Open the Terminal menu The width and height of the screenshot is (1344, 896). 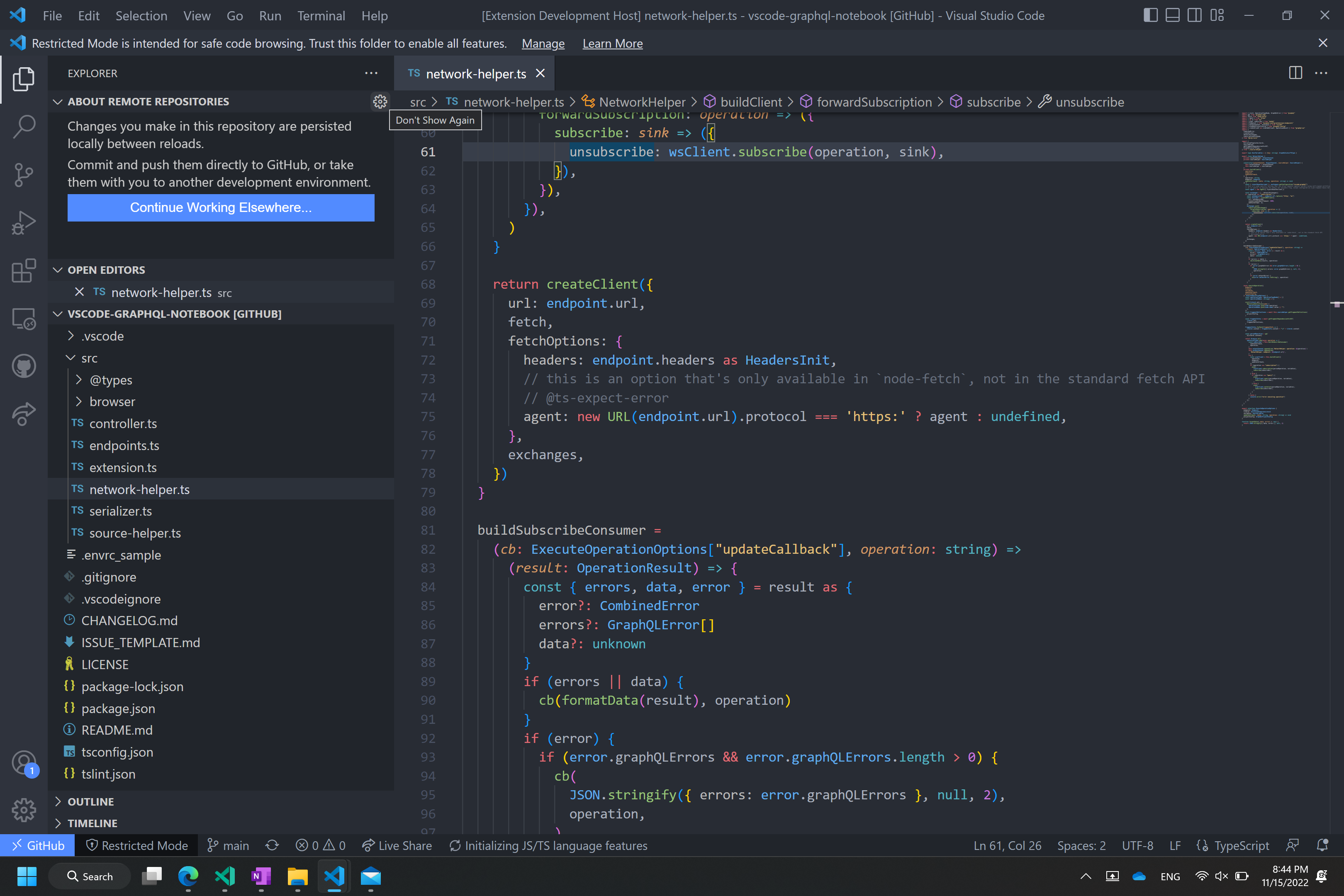coord(321,15)
